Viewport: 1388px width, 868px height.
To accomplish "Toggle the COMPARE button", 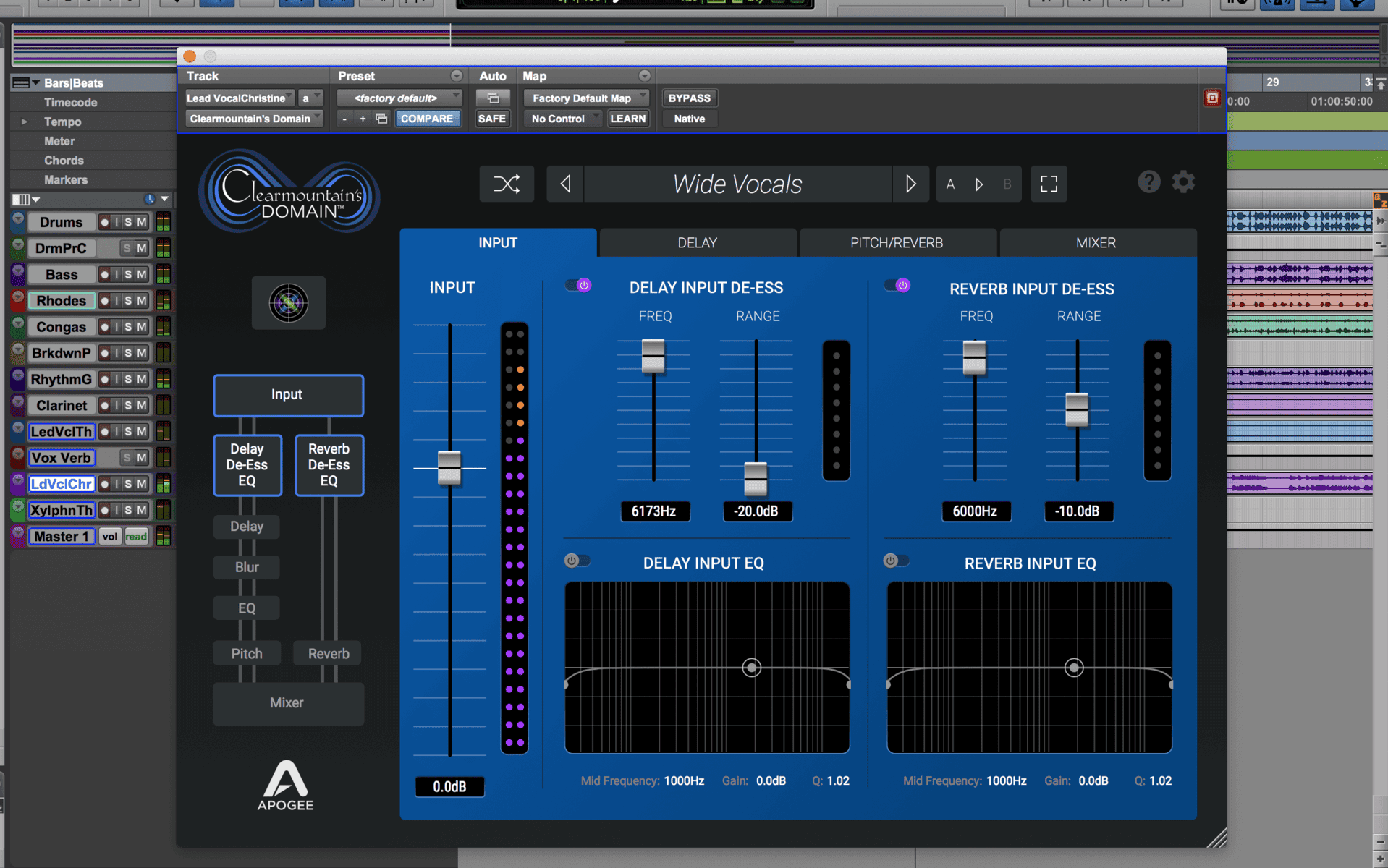I will [427, 119].
